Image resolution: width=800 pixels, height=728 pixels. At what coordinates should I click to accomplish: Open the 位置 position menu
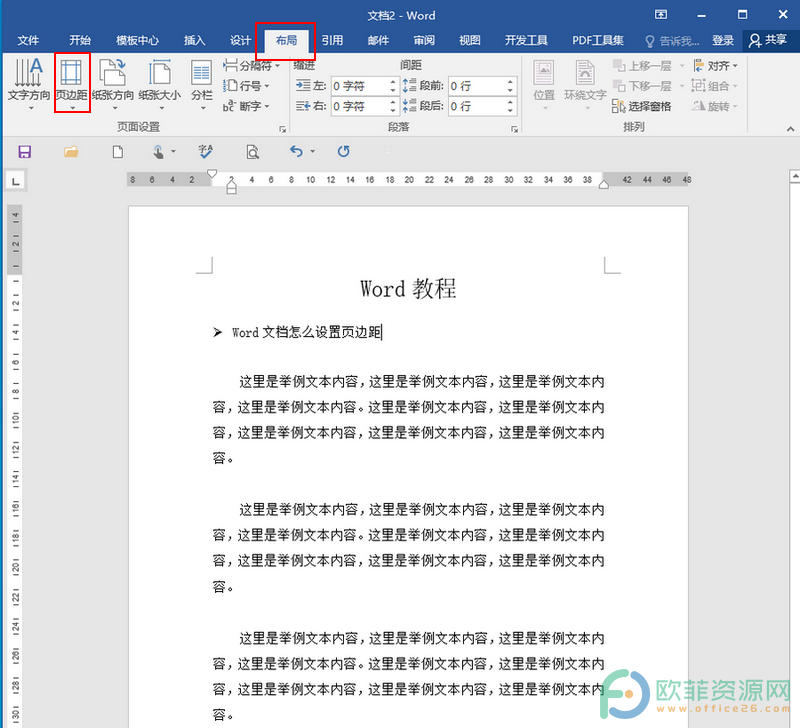pyautogui.click(x=544, y=84)
